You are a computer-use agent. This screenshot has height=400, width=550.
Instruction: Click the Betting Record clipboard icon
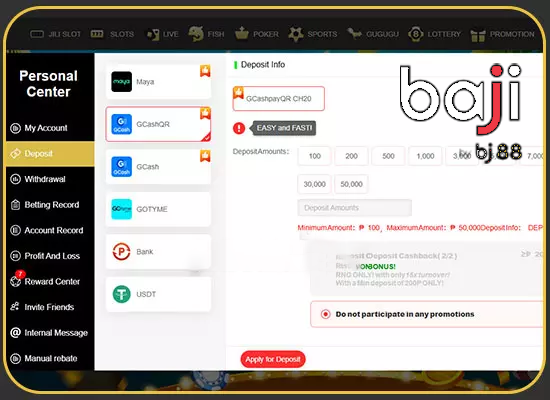[15, 205]
